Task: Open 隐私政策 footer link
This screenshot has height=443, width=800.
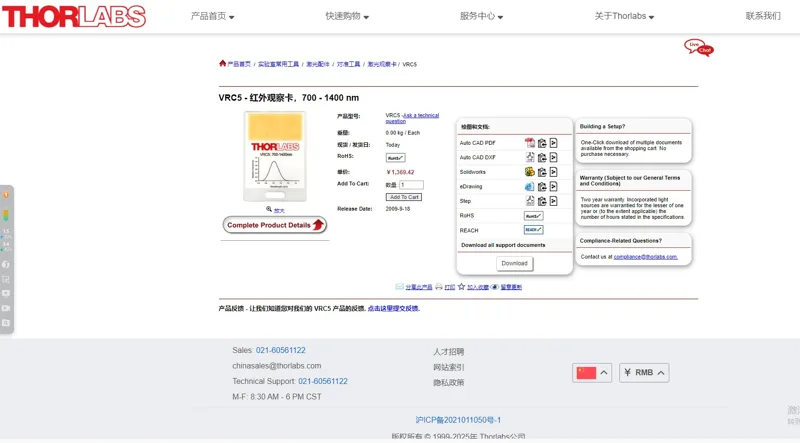Action: (448, 382)
